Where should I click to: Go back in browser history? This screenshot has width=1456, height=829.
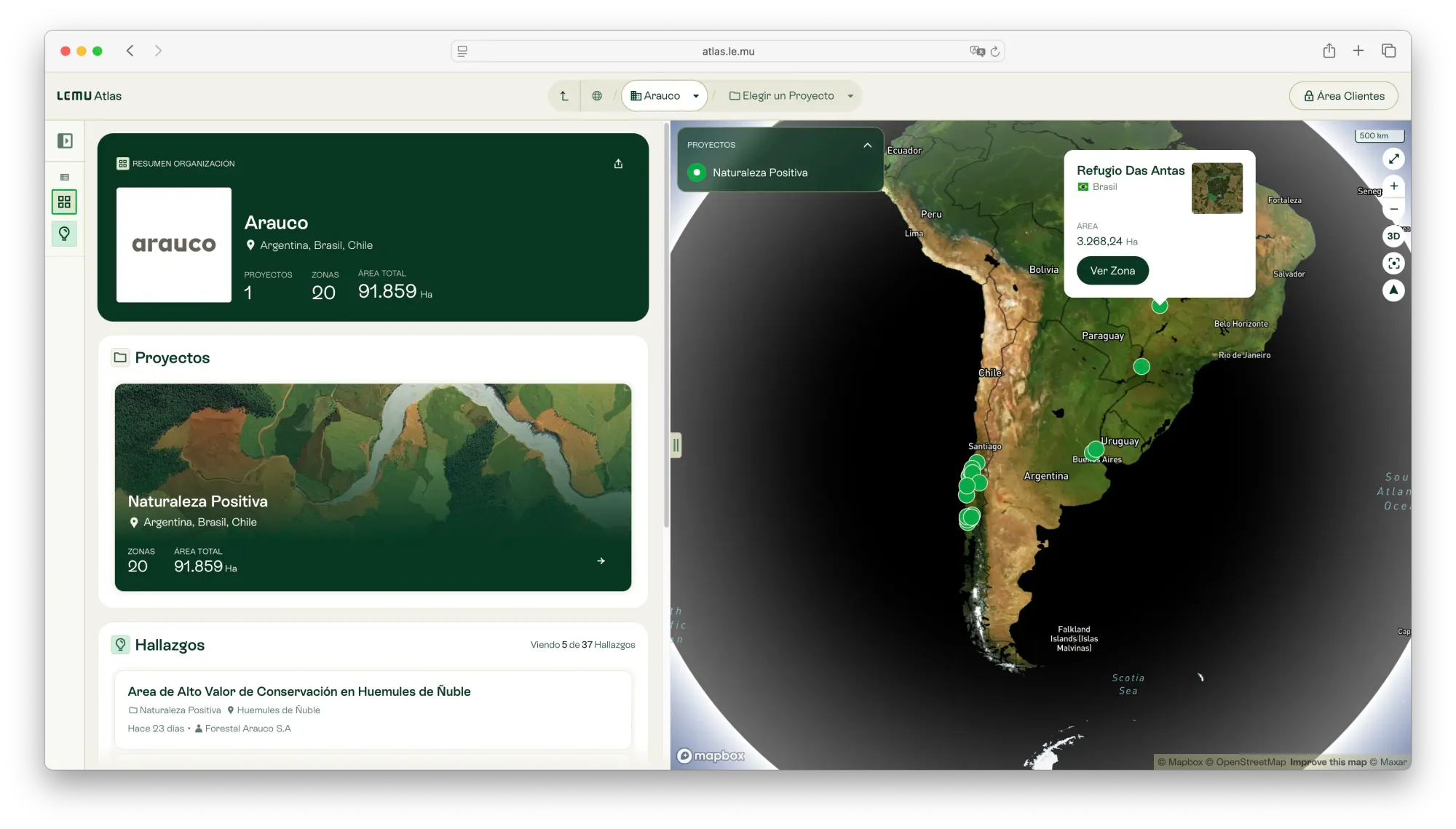click(x=130, y=51)
